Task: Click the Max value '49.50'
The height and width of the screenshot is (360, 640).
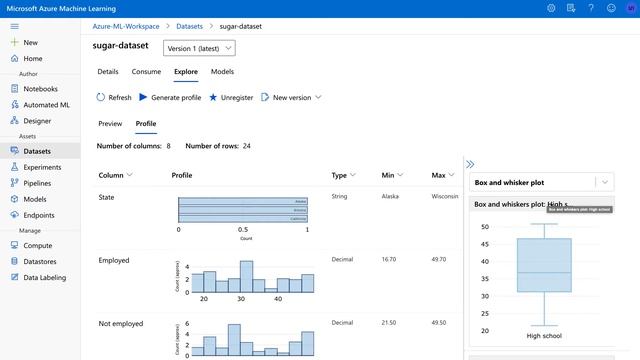Action: 439,322
